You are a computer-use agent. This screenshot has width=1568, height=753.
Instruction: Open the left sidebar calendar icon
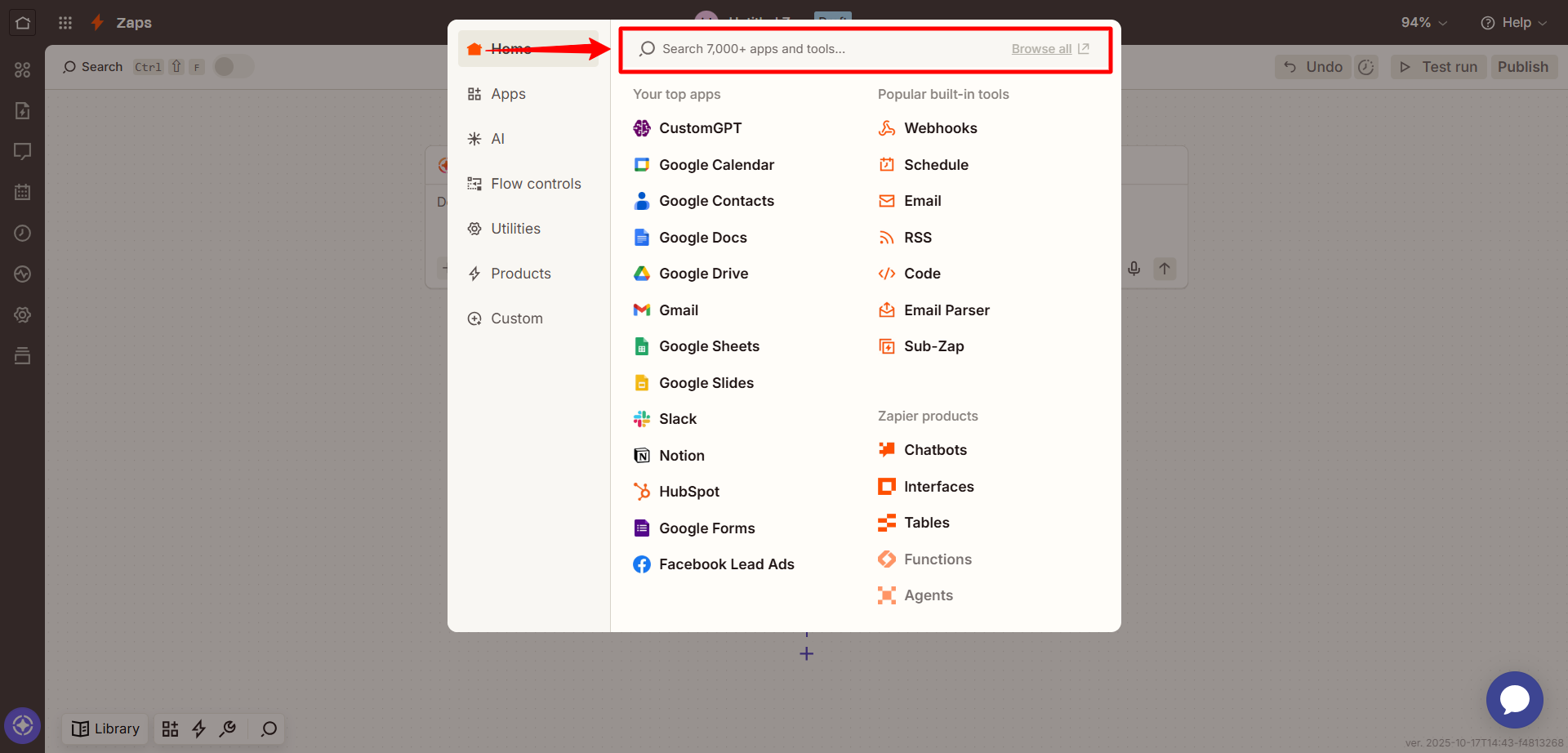click(x=22, y=192)
